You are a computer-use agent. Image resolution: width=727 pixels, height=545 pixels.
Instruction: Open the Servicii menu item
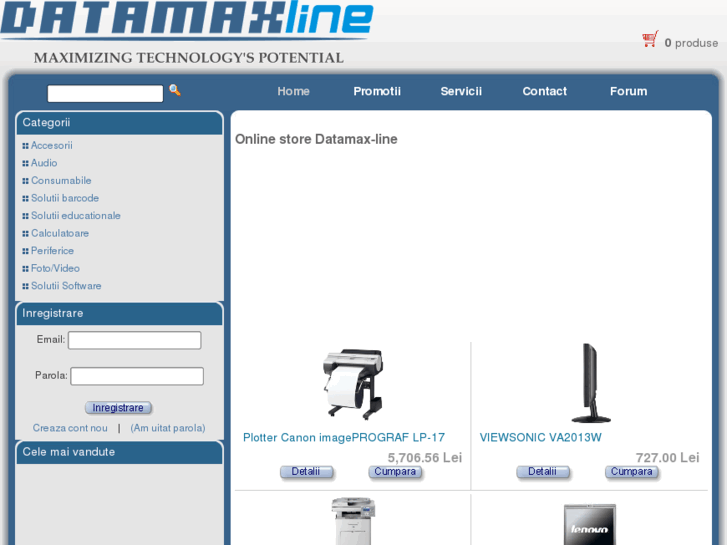pos(461,91)
